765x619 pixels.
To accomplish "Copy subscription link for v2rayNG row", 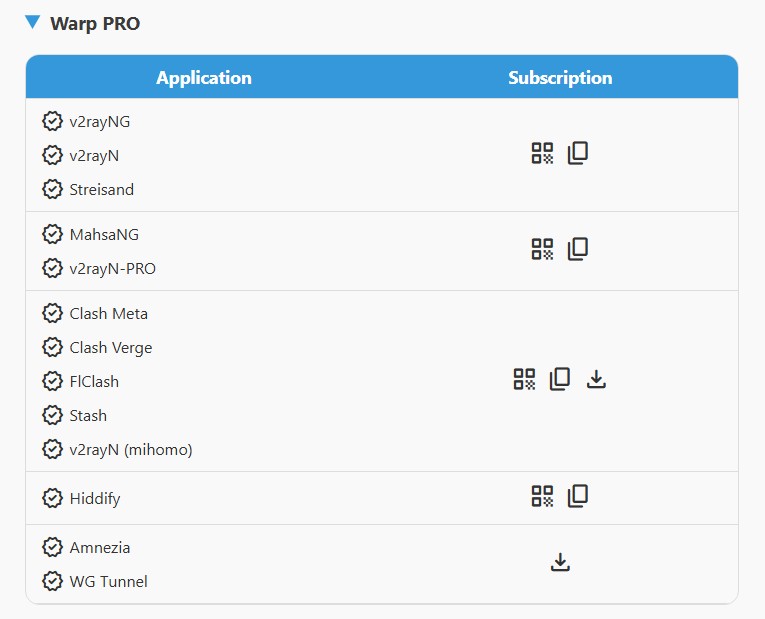I will coord(578,154).
